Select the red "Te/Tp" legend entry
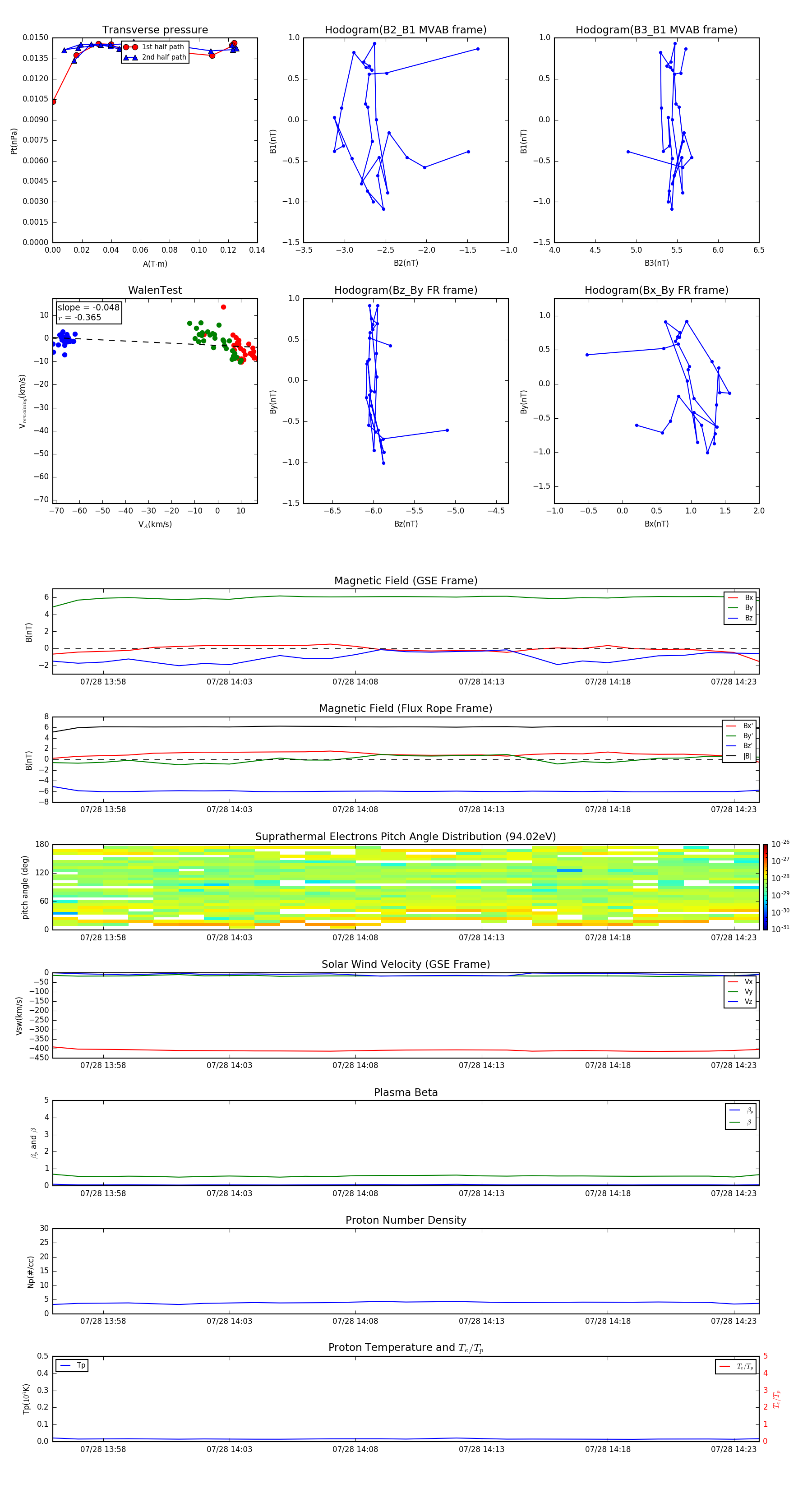The image size is (812, 1489). [x=736, y=1366]
